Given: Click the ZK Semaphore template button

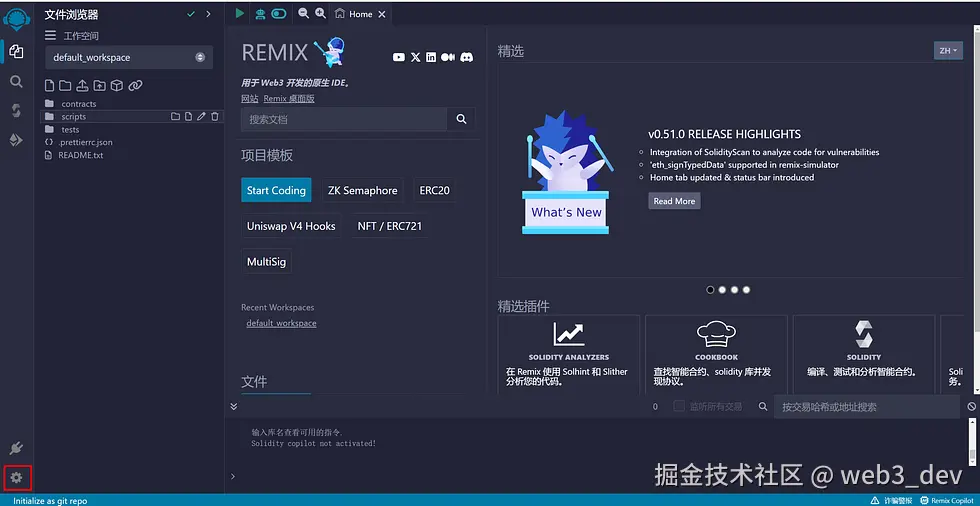Looking at the screenshot, I should [x=362, y=191].
